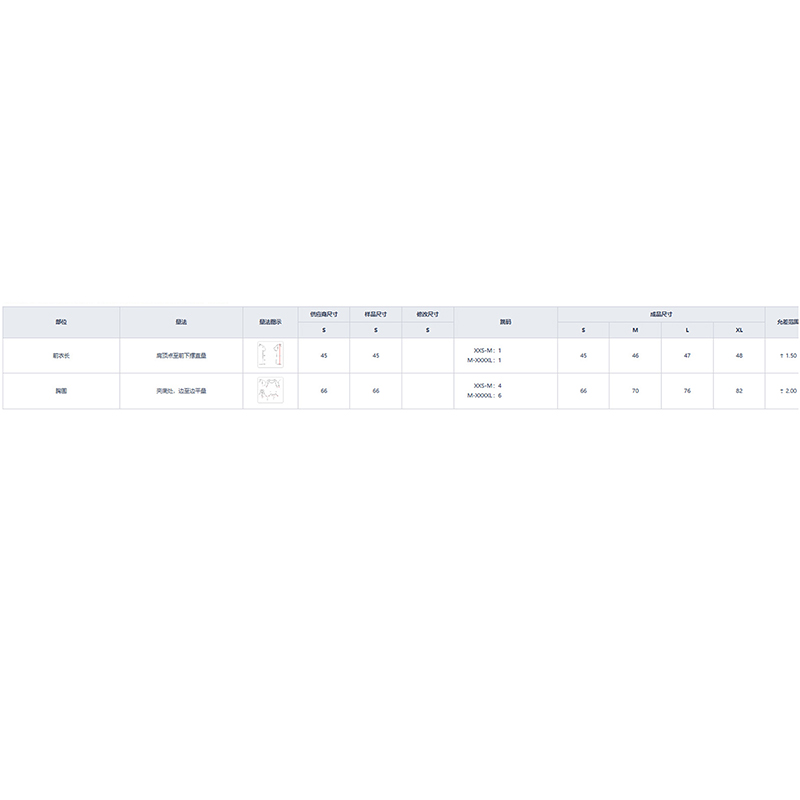Select the 部位 column header
800x800 pixels.
pyautogui.click(x=61, y=322)
